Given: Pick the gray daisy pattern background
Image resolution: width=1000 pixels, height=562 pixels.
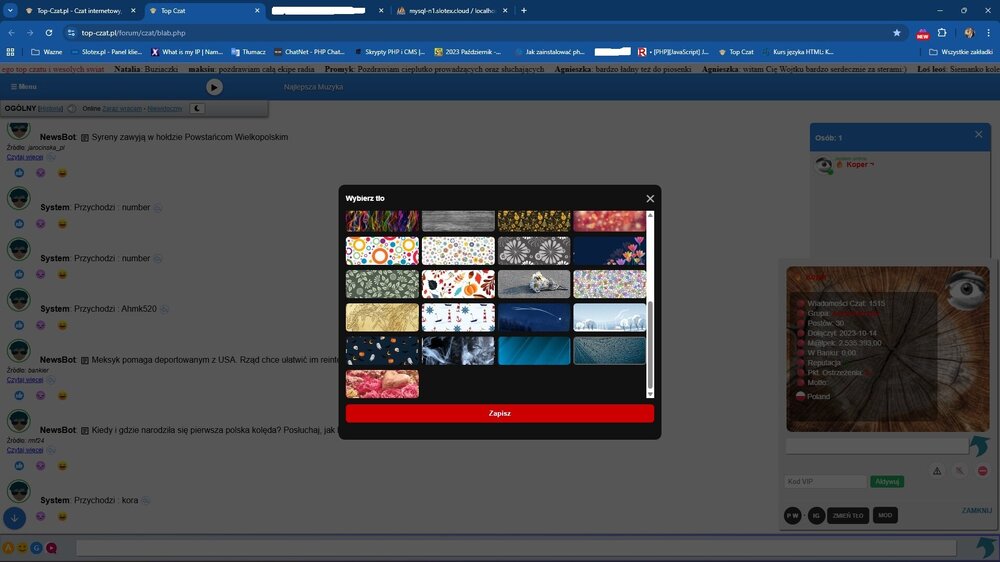Looking at the screenshot, I should click(x=534, y=251).
